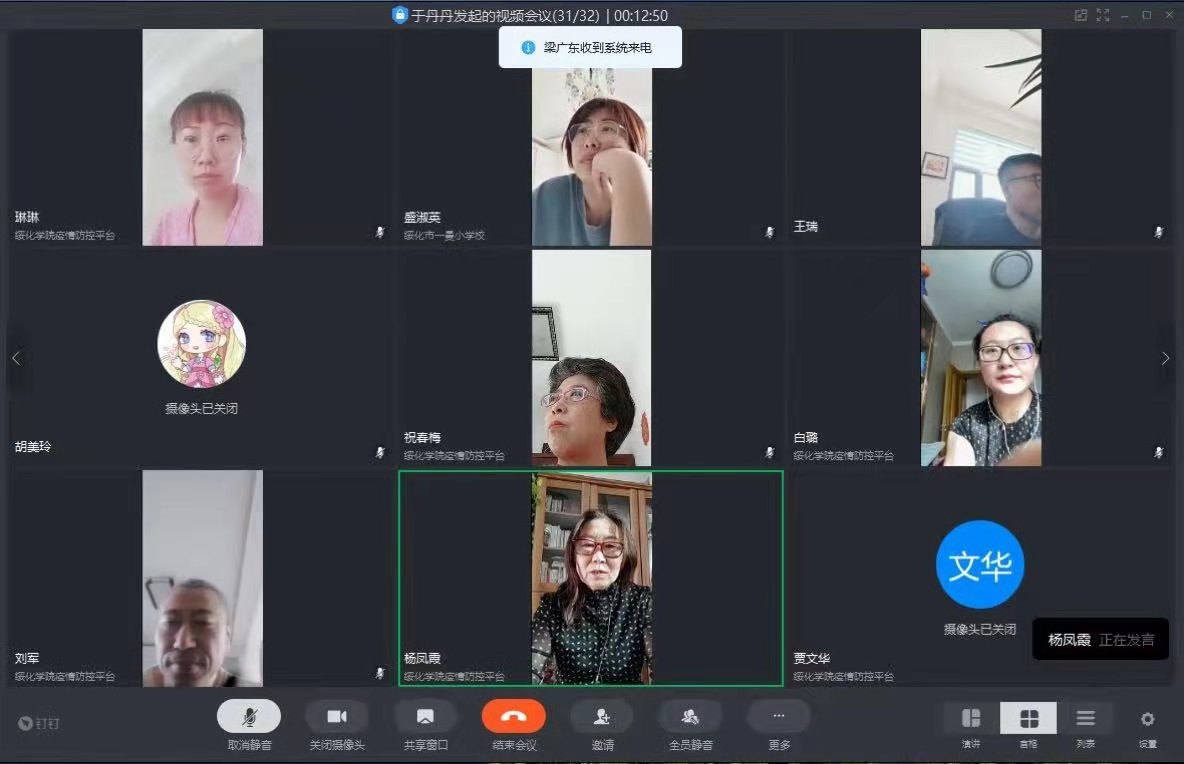Click name label 刘军
Image resolution: width=1184 pixels, height=764 pixels.
pos(27,658)
